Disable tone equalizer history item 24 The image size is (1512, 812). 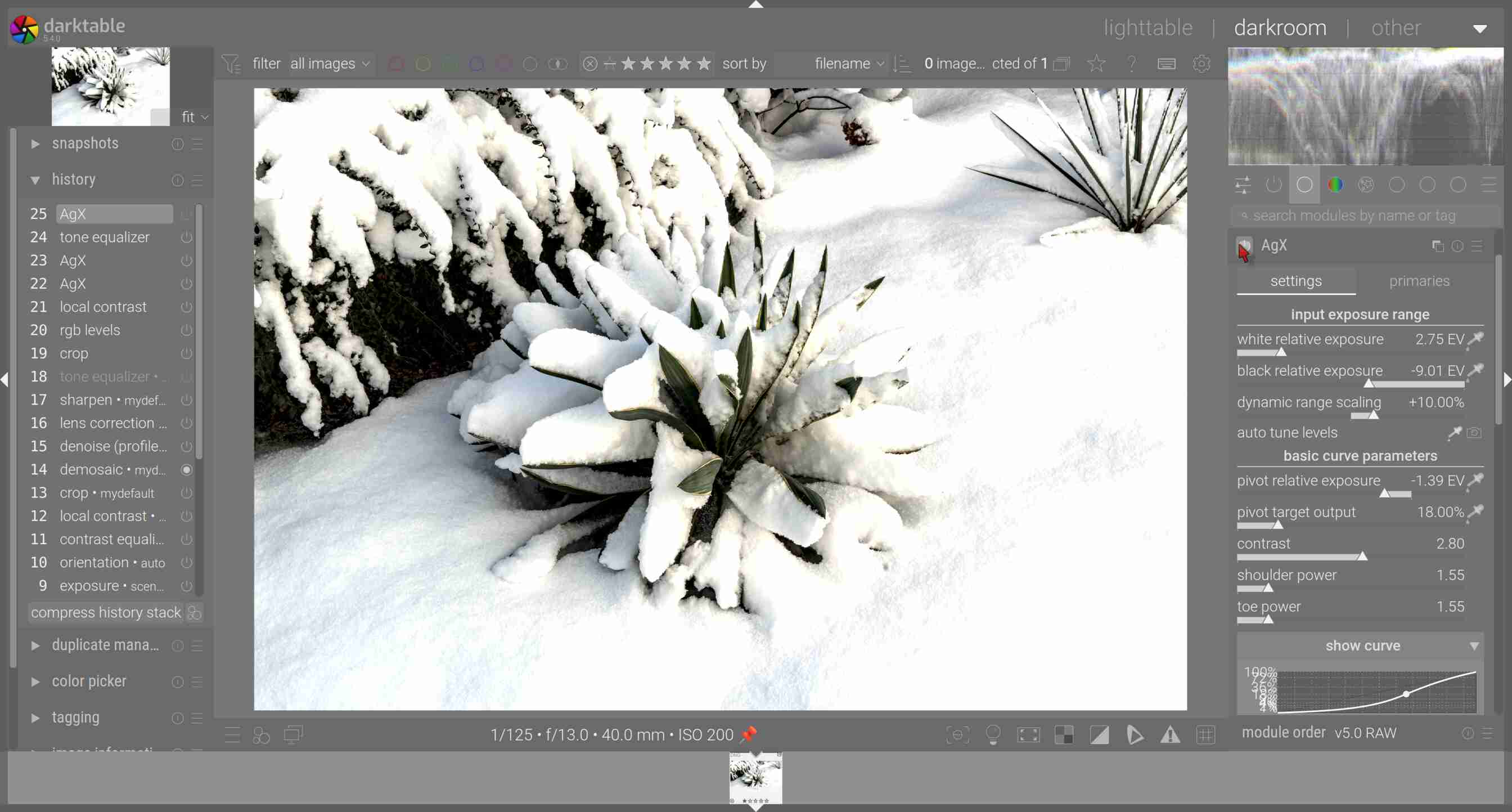(186, 237)
